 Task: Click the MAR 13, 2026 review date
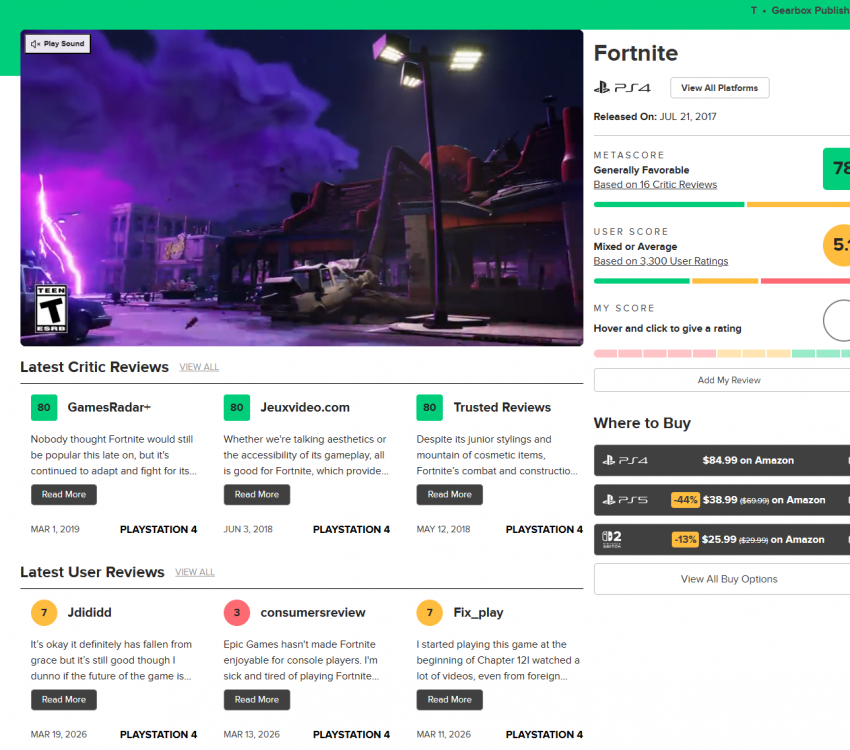pos(252,735)
